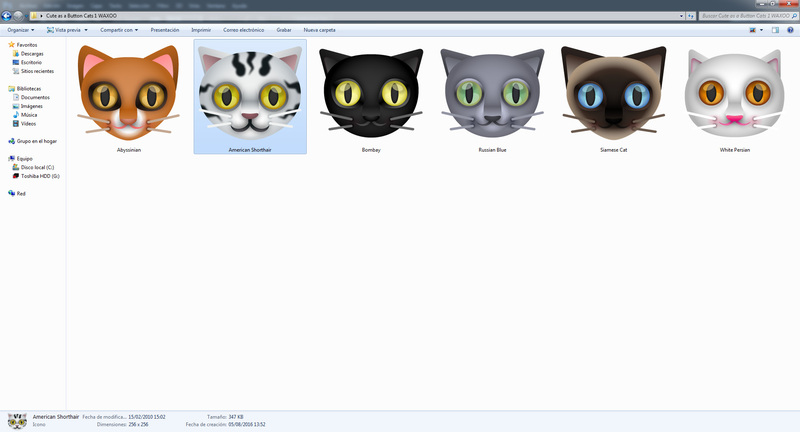Select the White Persian cat icon
800x432 pixels.
click(735, 93)
